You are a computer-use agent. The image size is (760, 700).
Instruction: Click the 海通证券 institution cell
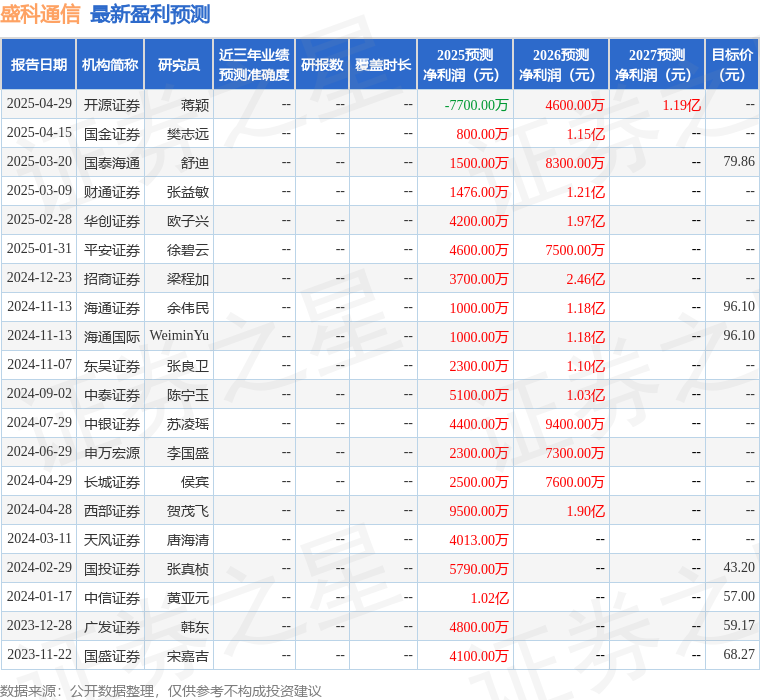tap(112, 308)
